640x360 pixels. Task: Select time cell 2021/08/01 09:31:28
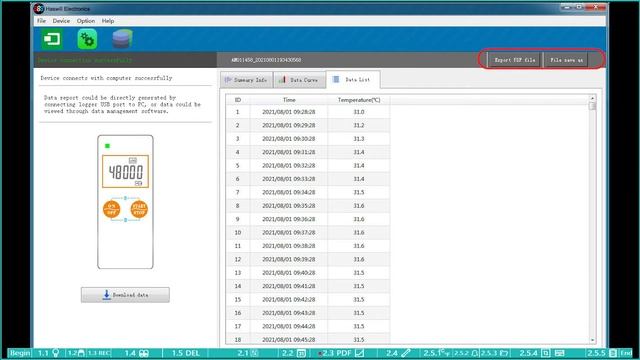[x=289, y=152]
